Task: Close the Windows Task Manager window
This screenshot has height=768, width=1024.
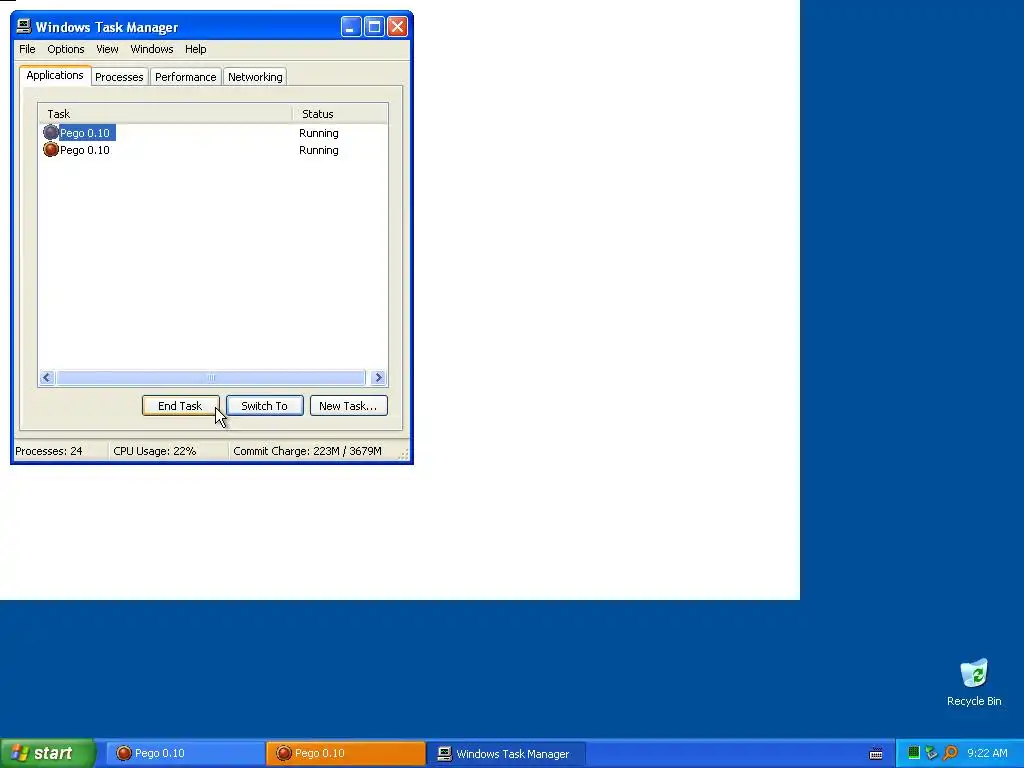Action: tap(397, 27)
